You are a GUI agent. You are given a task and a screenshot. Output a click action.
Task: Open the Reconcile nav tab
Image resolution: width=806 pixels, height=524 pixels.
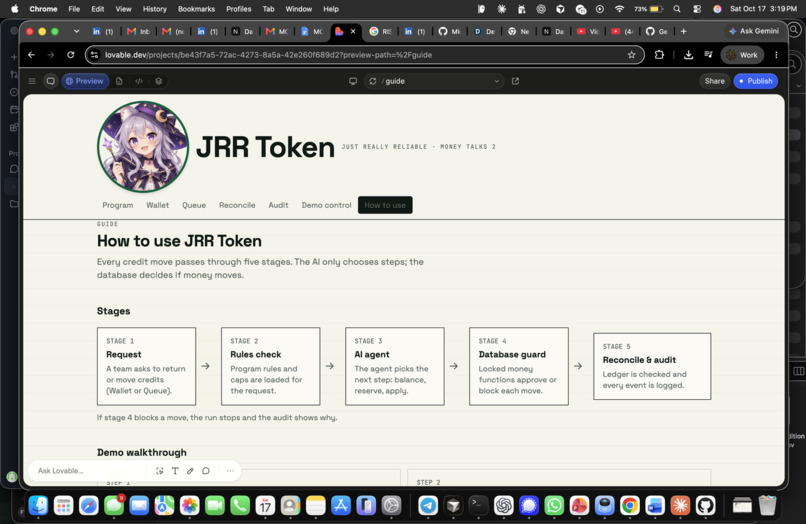237,205
